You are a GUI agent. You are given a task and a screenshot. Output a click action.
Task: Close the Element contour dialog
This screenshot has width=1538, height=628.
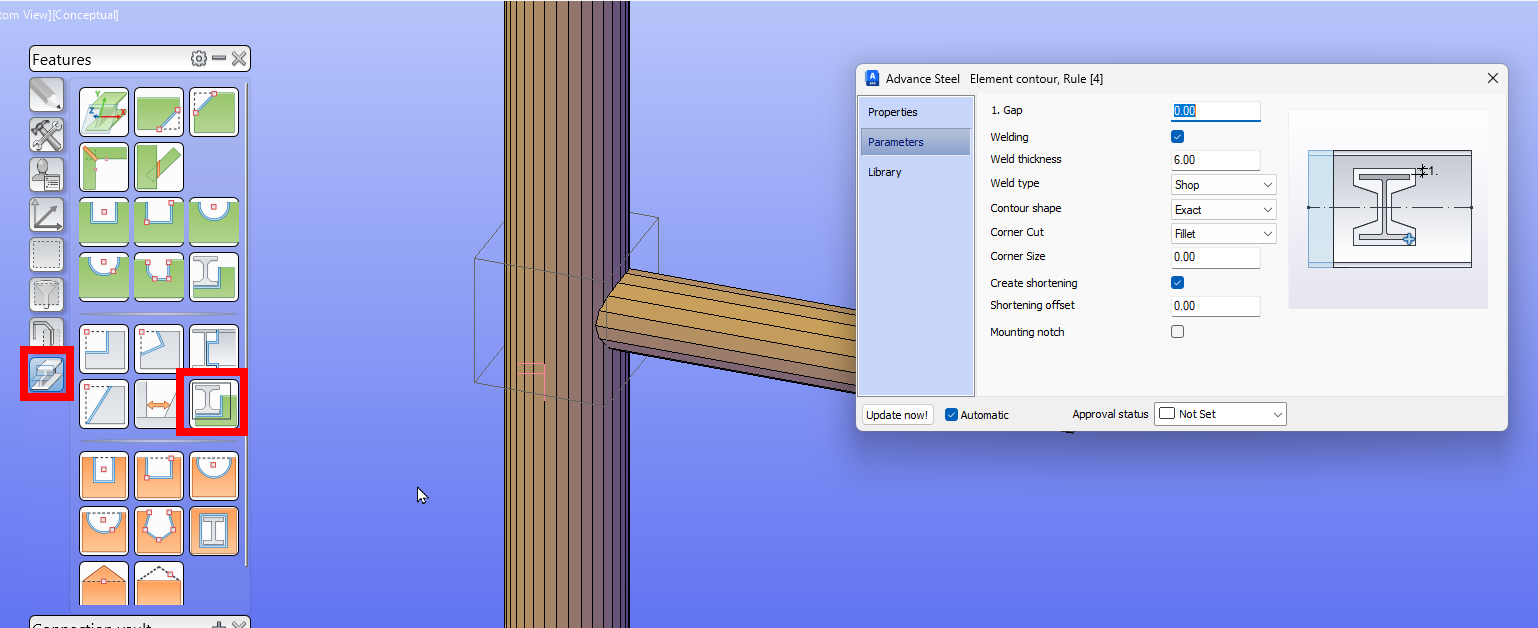point(1493,78)
